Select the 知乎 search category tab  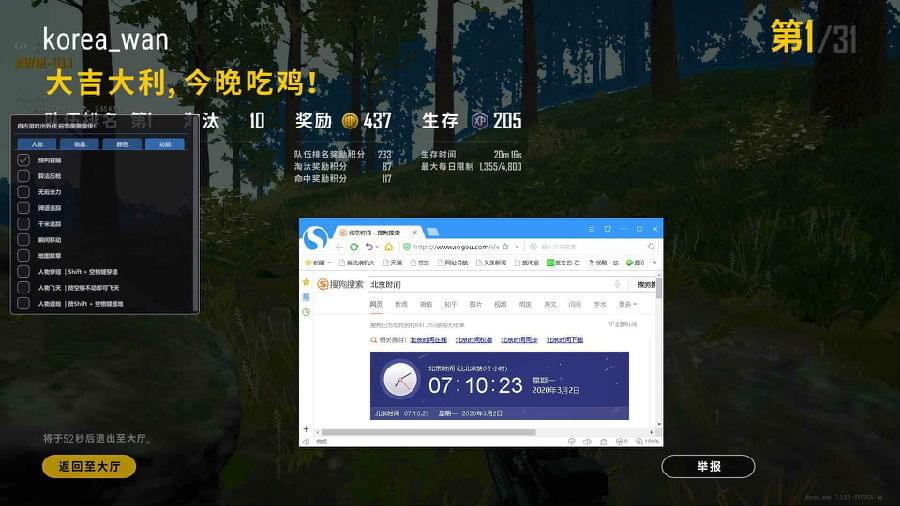(x=451, y=304)
